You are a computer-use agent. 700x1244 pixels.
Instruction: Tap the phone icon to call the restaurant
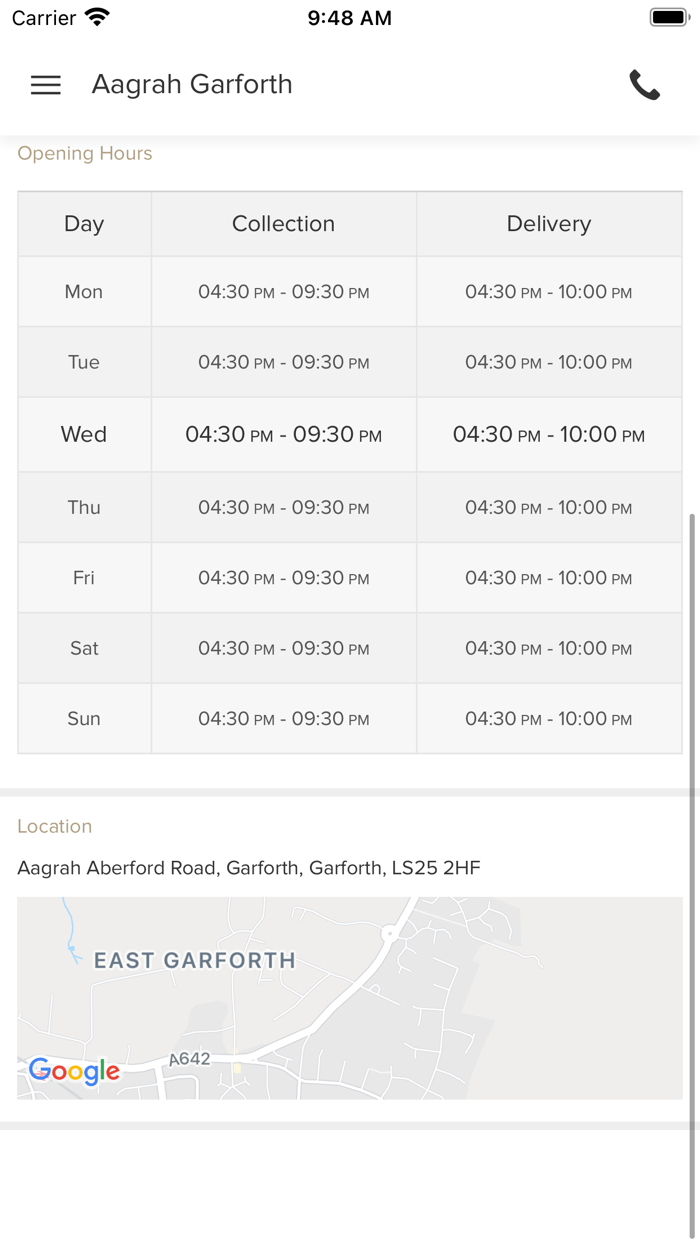(x=645, y=85)
